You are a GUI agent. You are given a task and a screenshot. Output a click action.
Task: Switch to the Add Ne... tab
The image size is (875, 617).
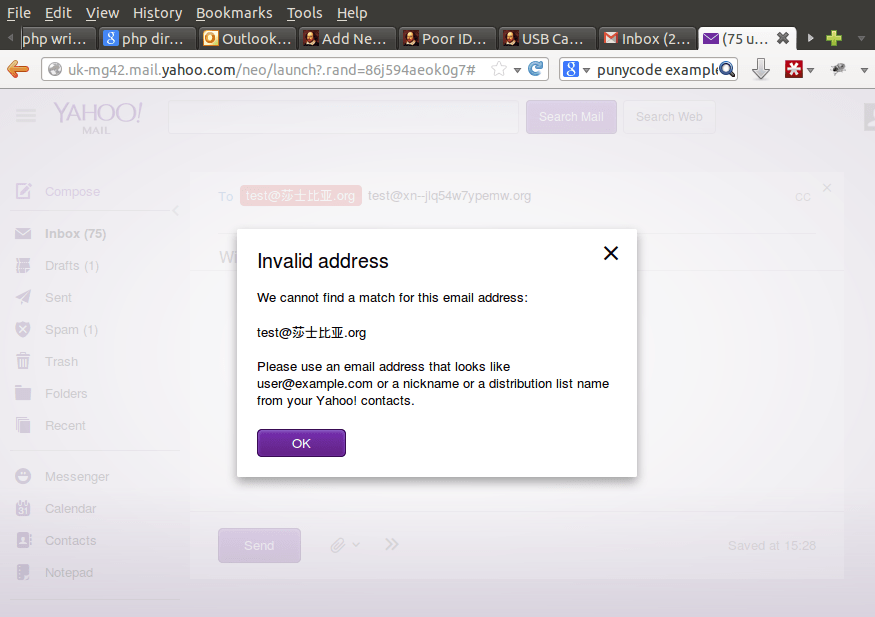pyautogui.click(x=348, y=38)
